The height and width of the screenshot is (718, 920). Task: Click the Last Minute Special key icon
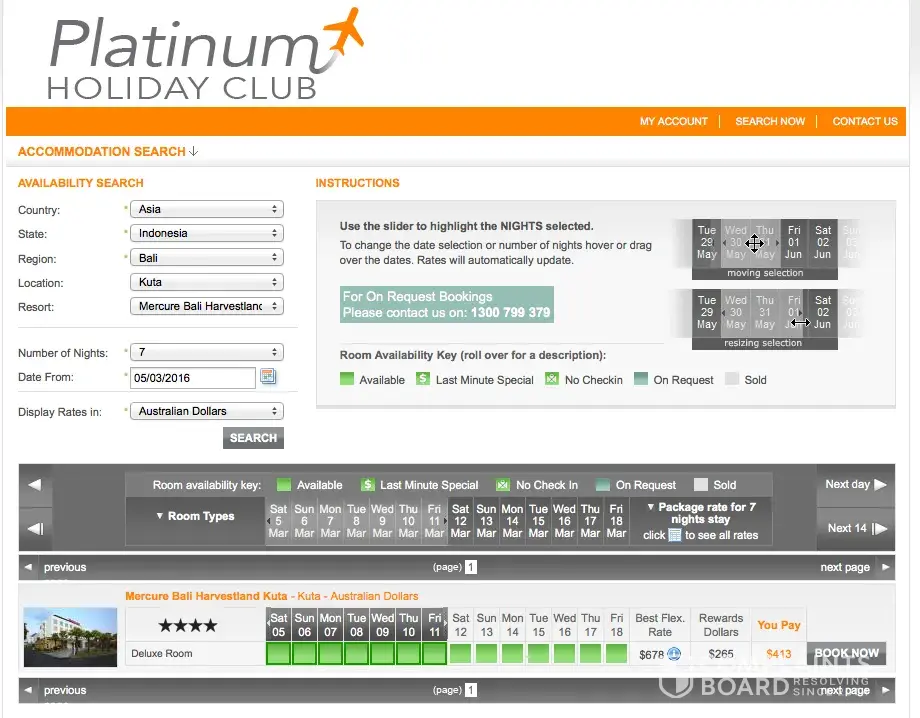[x=423, y=380]
